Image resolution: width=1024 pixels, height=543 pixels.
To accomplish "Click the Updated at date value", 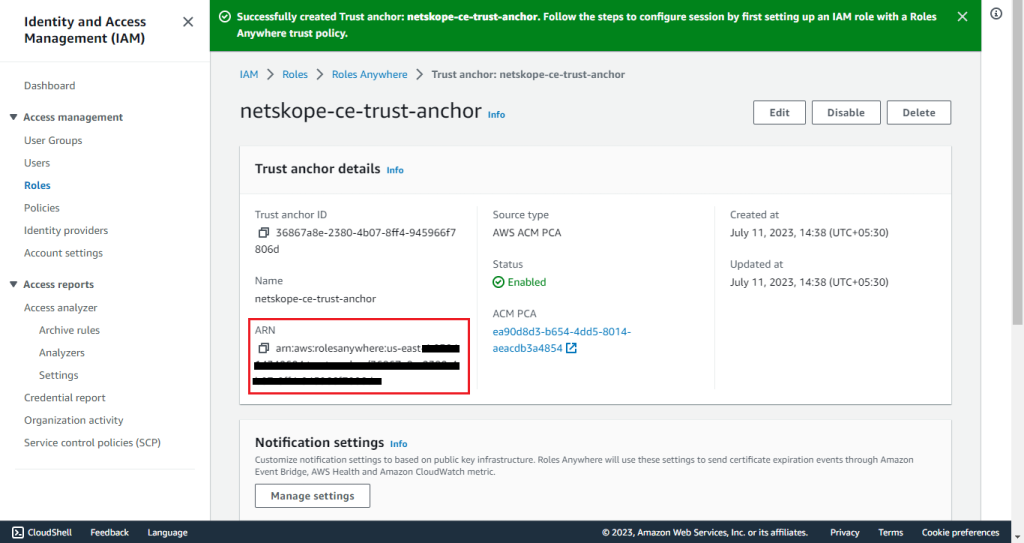I will coord(809,282).
